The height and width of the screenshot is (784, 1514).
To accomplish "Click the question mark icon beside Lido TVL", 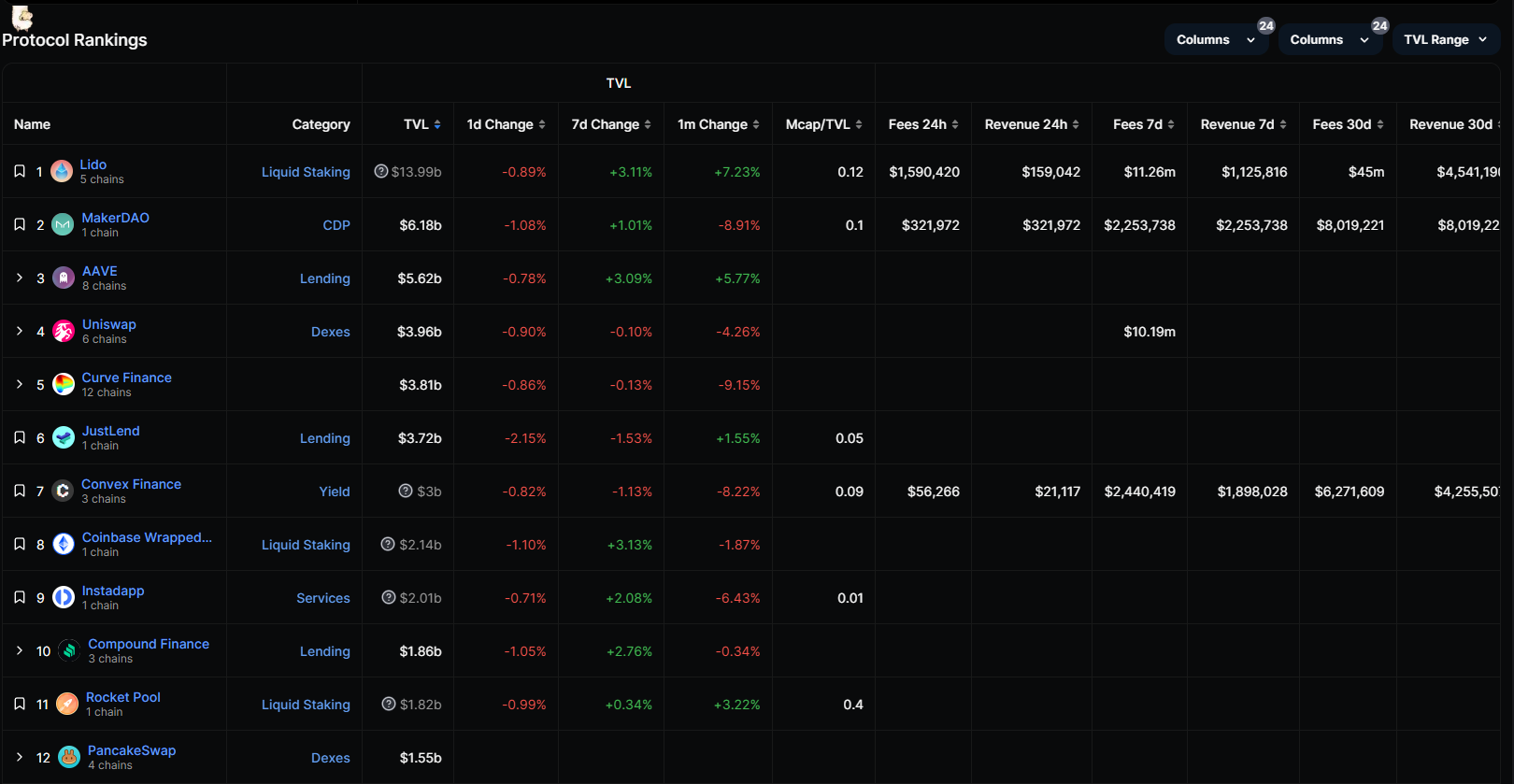I will [380, 171].
